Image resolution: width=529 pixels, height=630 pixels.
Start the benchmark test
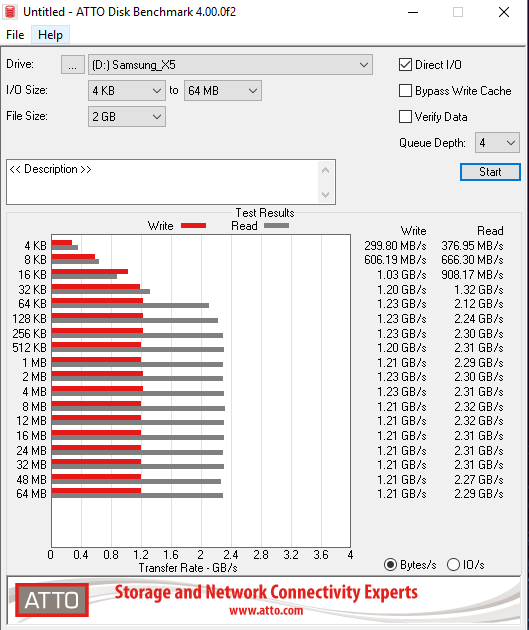(490, 172)
